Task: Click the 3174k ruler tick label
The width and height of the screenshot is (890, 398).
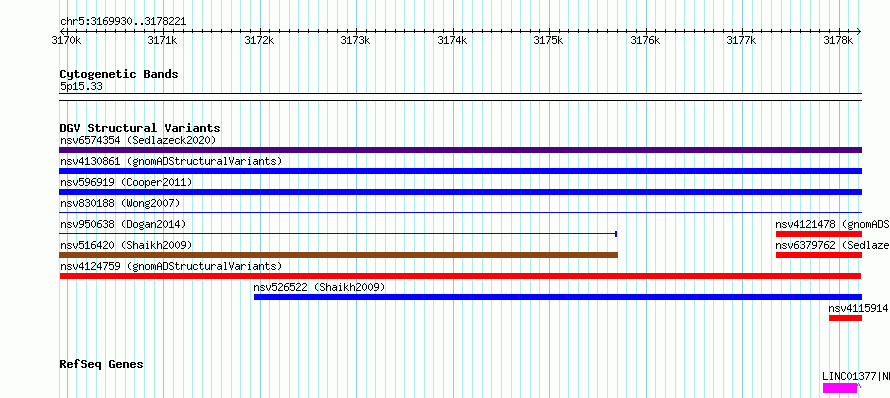Action: pos(452,41)
